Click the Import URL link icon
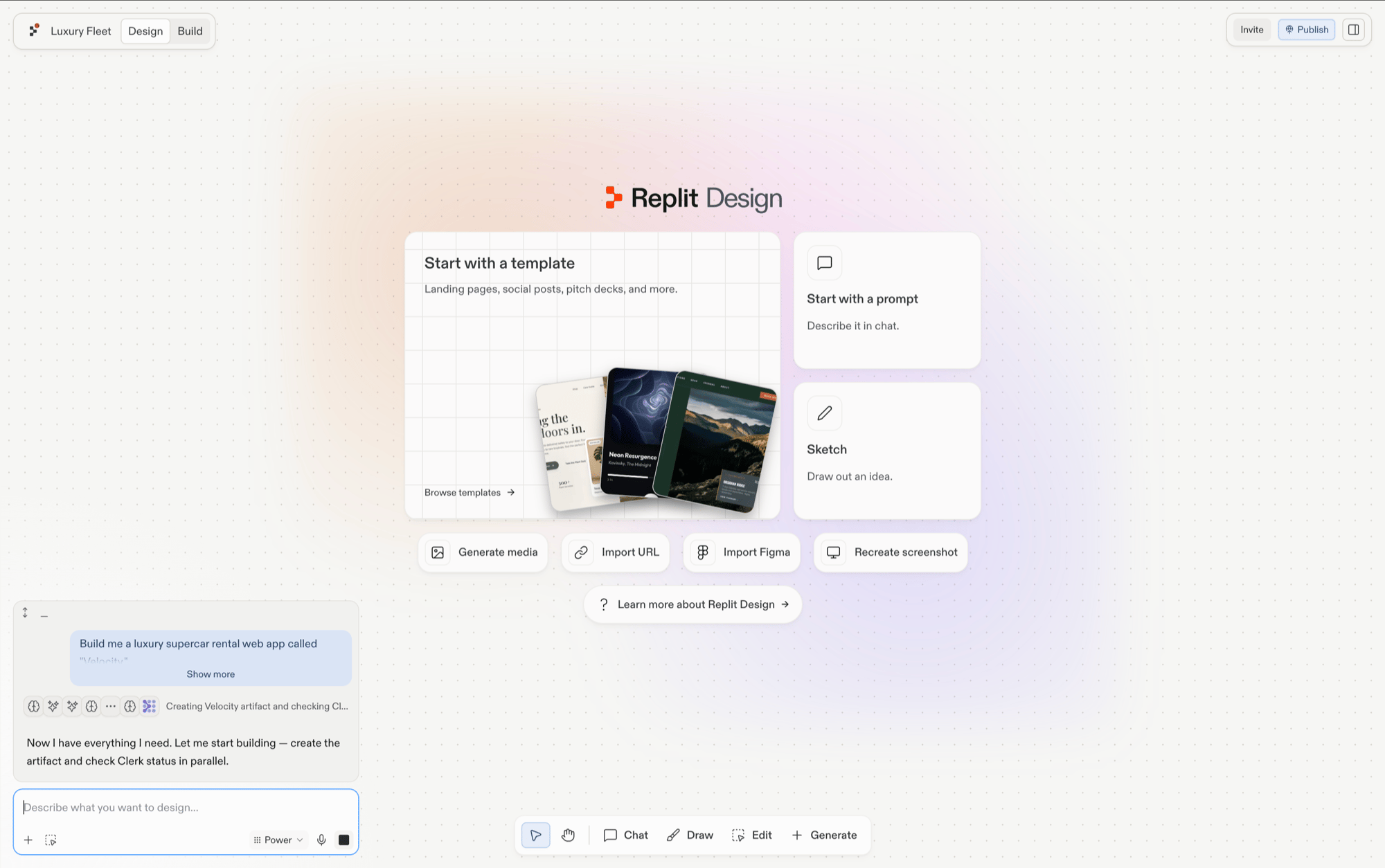Viewport: 1385px width, 868px height. pyautogui.click(x=581, y=552)
